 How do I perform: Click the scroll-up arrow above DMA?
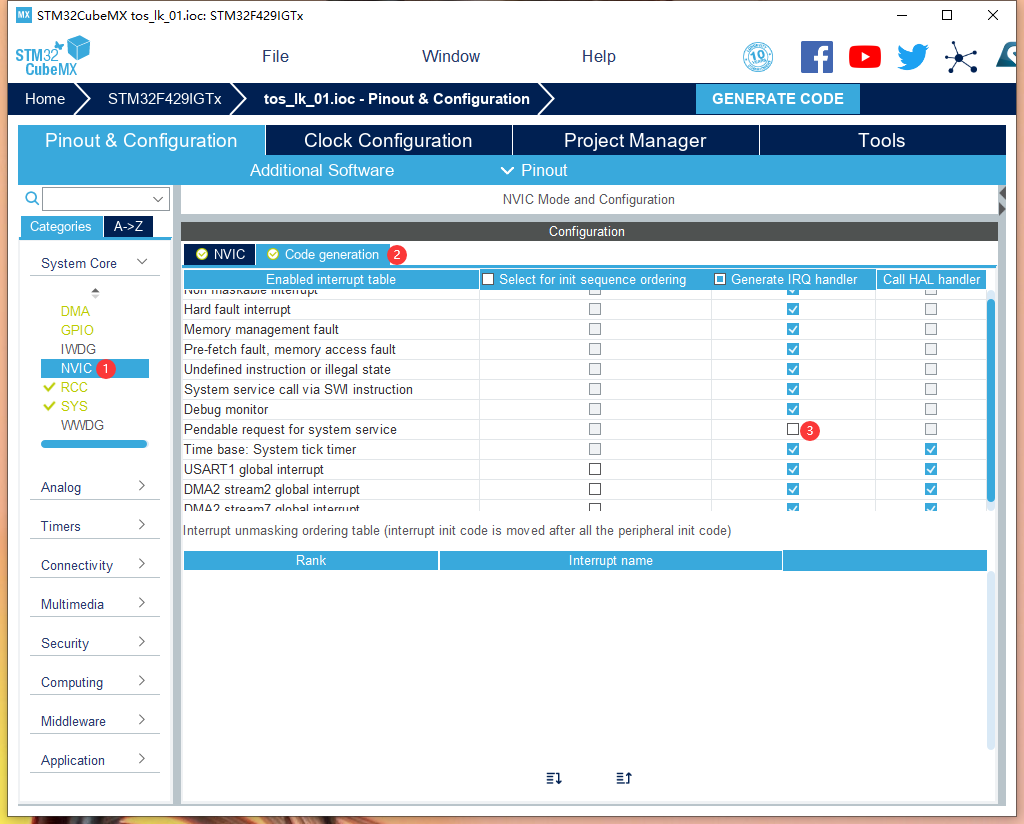tap(95, 290)
